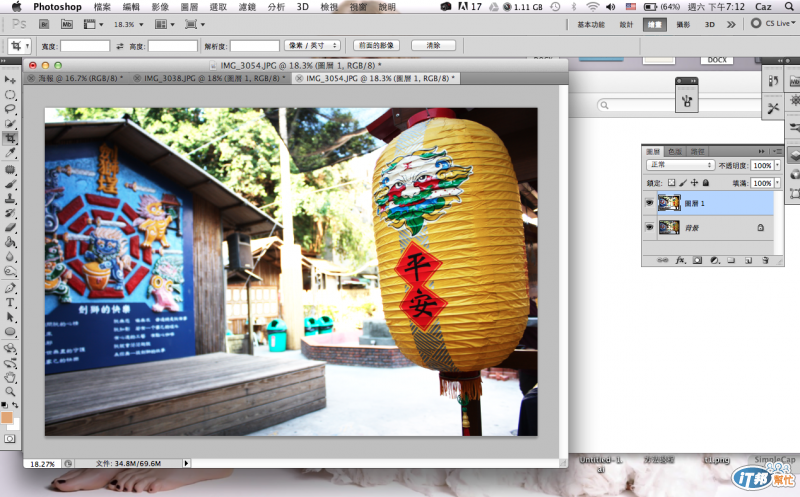Select the Zoom tool

coord(10,392)
